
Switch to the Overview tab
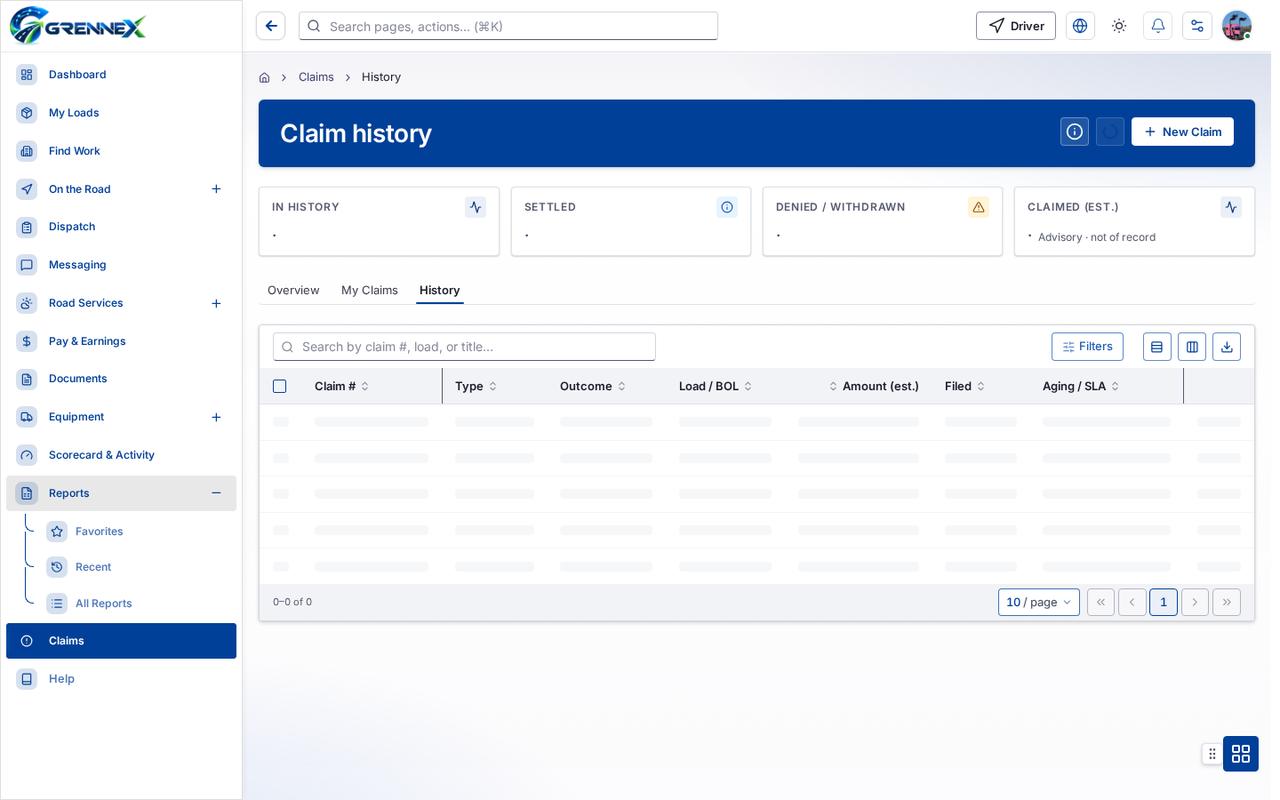point(293,290)
